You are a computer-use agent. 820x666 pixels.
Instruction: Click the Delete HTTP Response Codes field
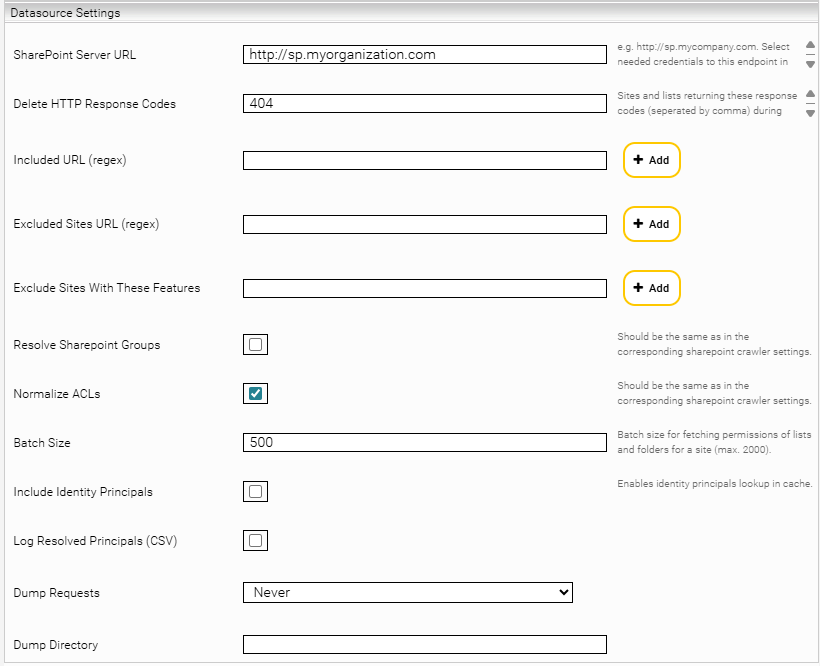pyautogui.click(x=424, y=104)
